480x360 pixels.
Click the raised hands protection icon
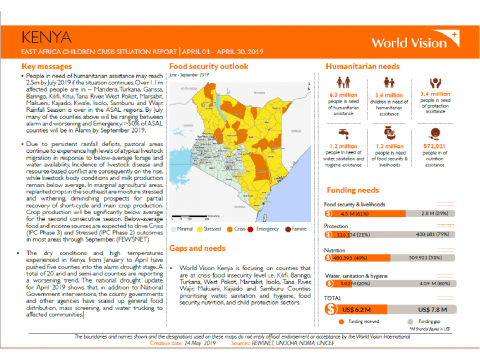click(x=435, y=83)
